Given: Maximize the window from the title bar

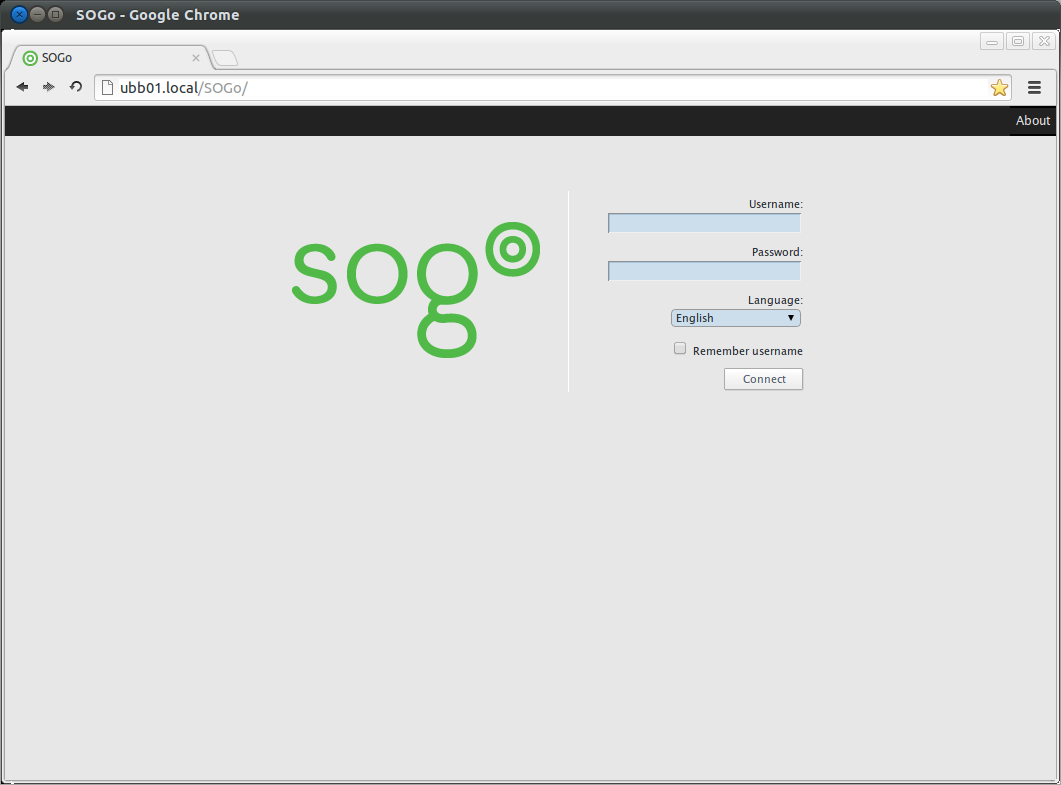Looking at the screenshot, I should (x=55, y=14).
